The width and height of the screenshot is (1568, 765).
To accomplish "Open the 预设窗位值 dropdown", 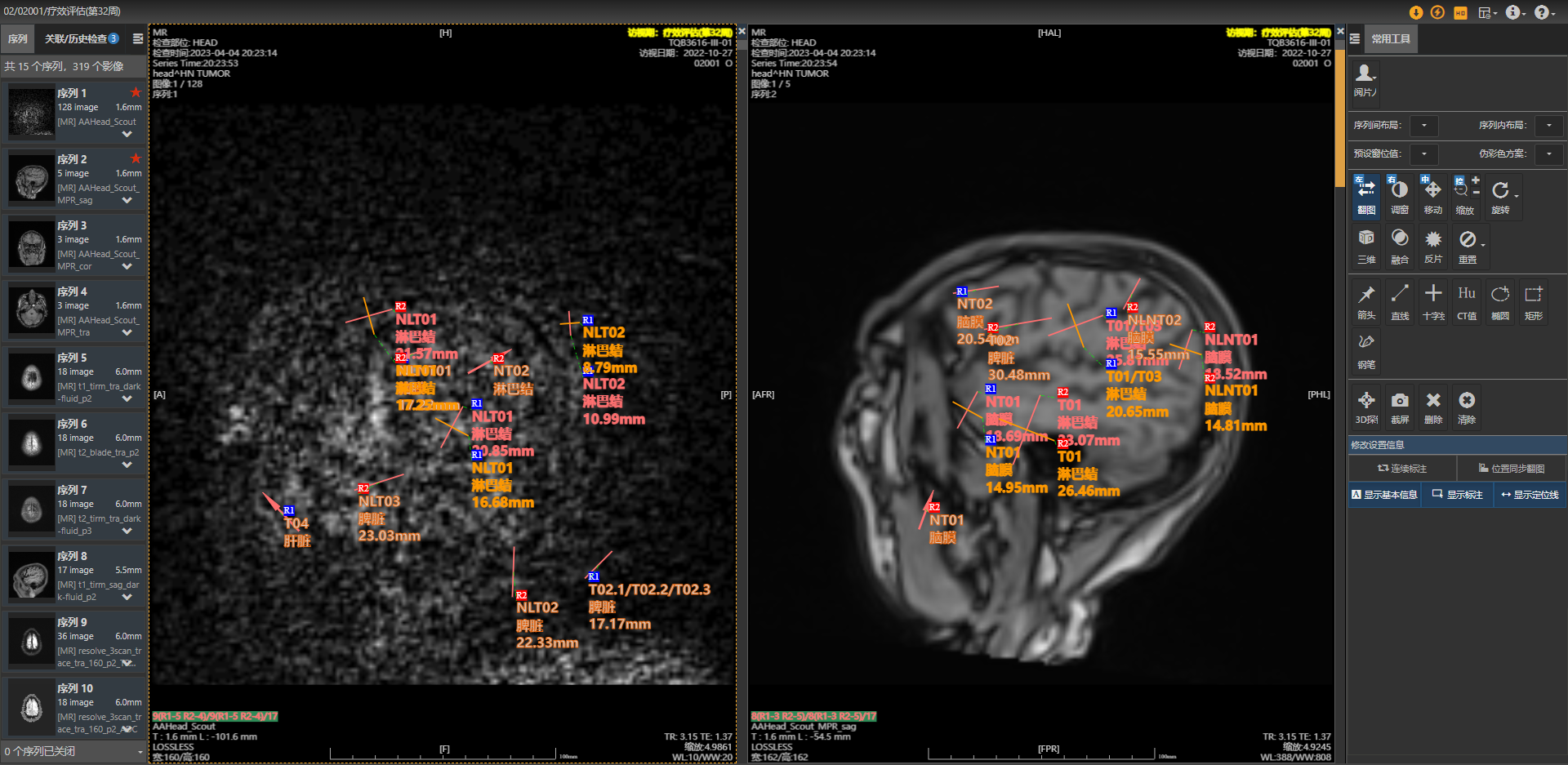I will pos(1423,153).
